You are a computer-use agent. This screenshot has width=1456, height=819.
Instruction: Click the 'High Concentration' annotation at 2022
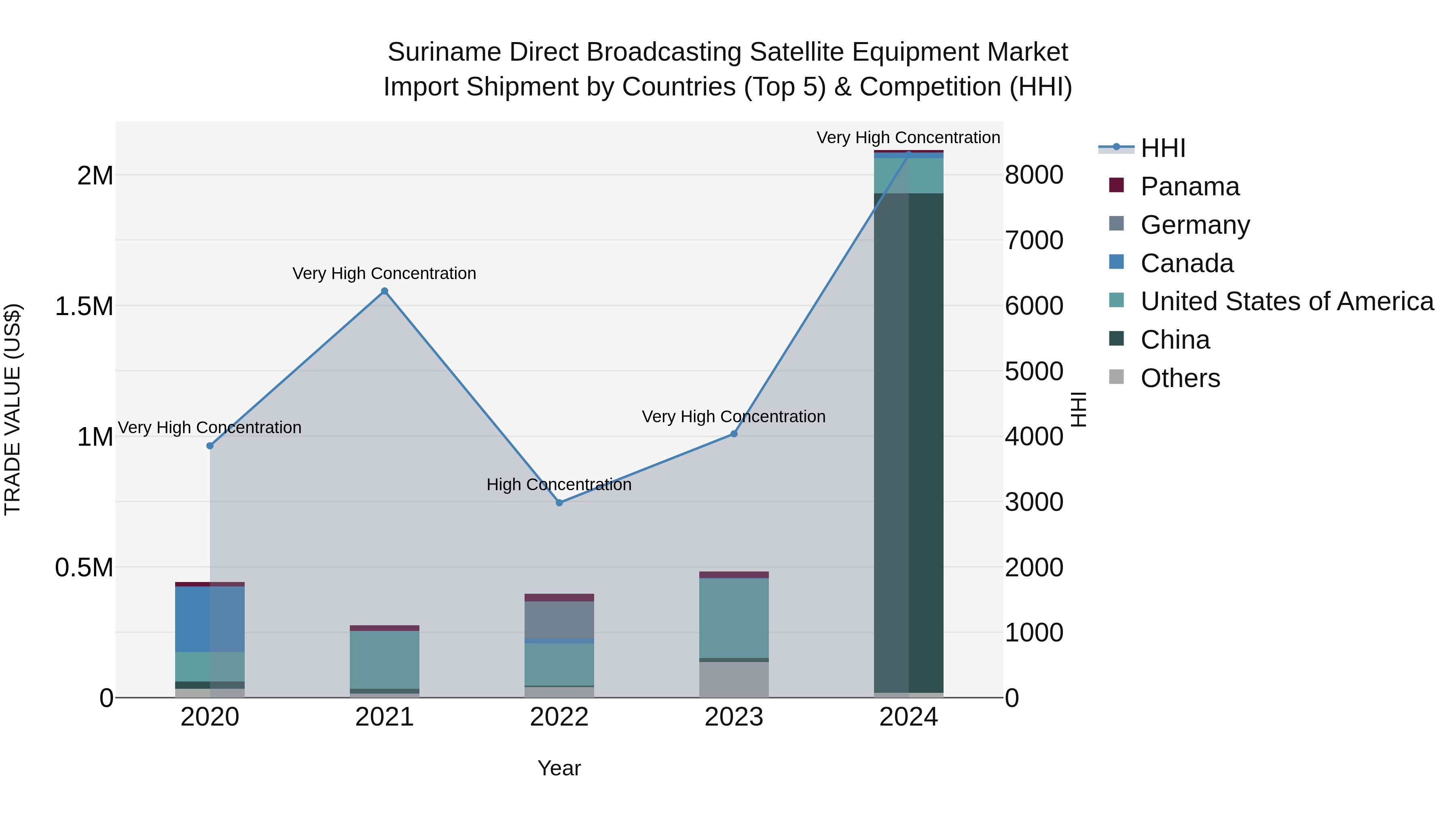pos(559,485)
